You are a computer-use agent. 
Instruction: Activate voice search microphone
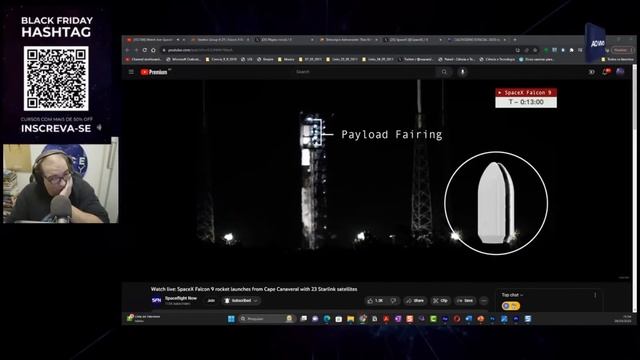point(462,72)
